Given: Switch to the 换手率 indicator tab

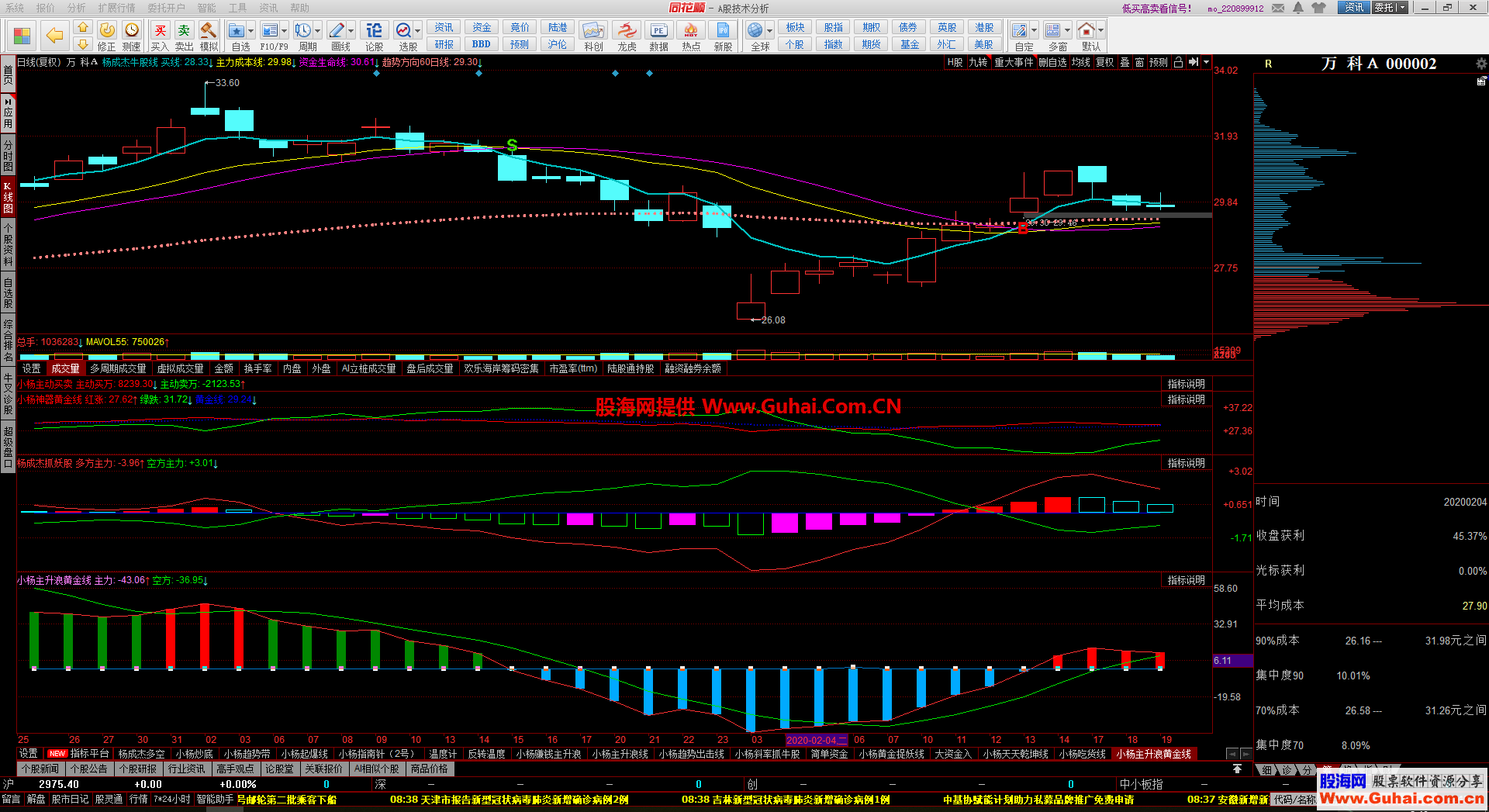Looking at the screenshot, I should click(x=257, y=368).
